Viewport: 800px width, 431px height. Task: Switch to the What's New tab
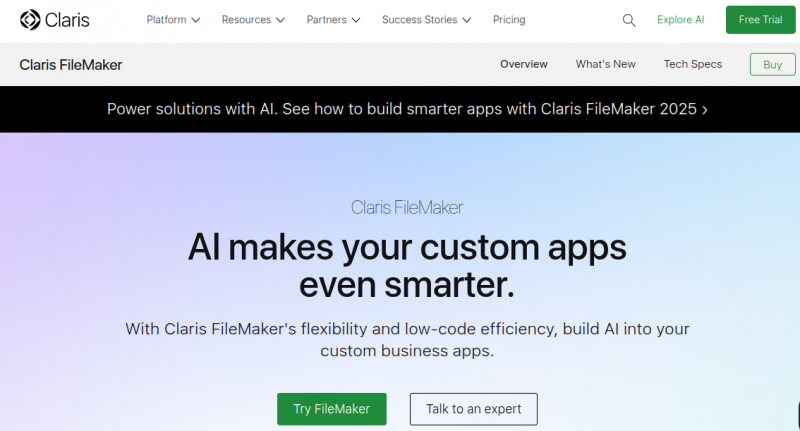(x=605, y=64)
